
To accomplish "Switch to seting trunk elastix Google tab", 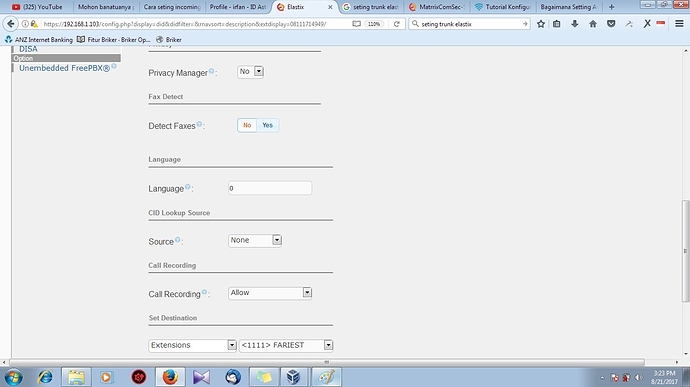I will [371, 7].
